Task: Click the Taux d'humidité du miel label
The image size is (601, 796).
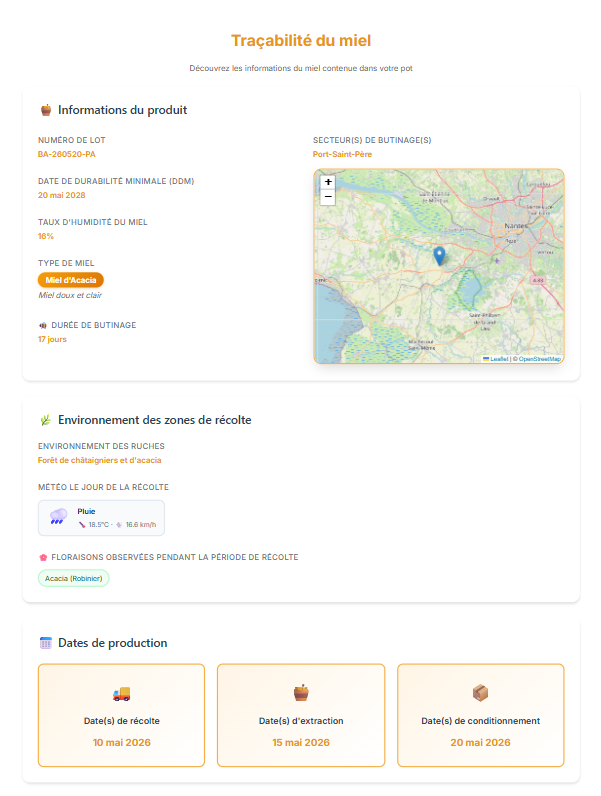Action: [x=93, y=222]
